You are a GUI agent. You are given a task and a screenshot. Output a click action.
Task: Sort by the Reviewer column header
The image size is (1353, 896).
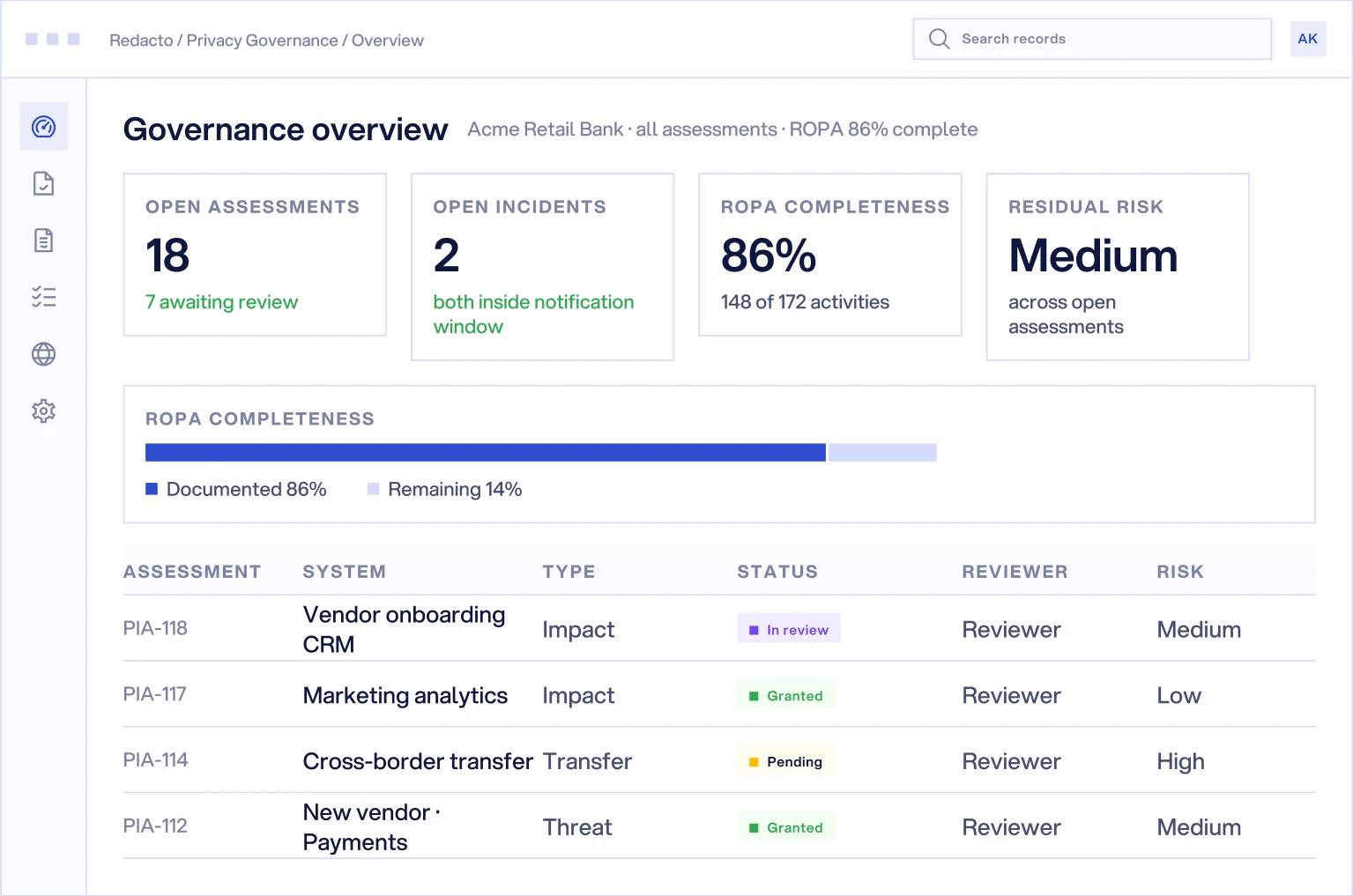point(1015,572)
